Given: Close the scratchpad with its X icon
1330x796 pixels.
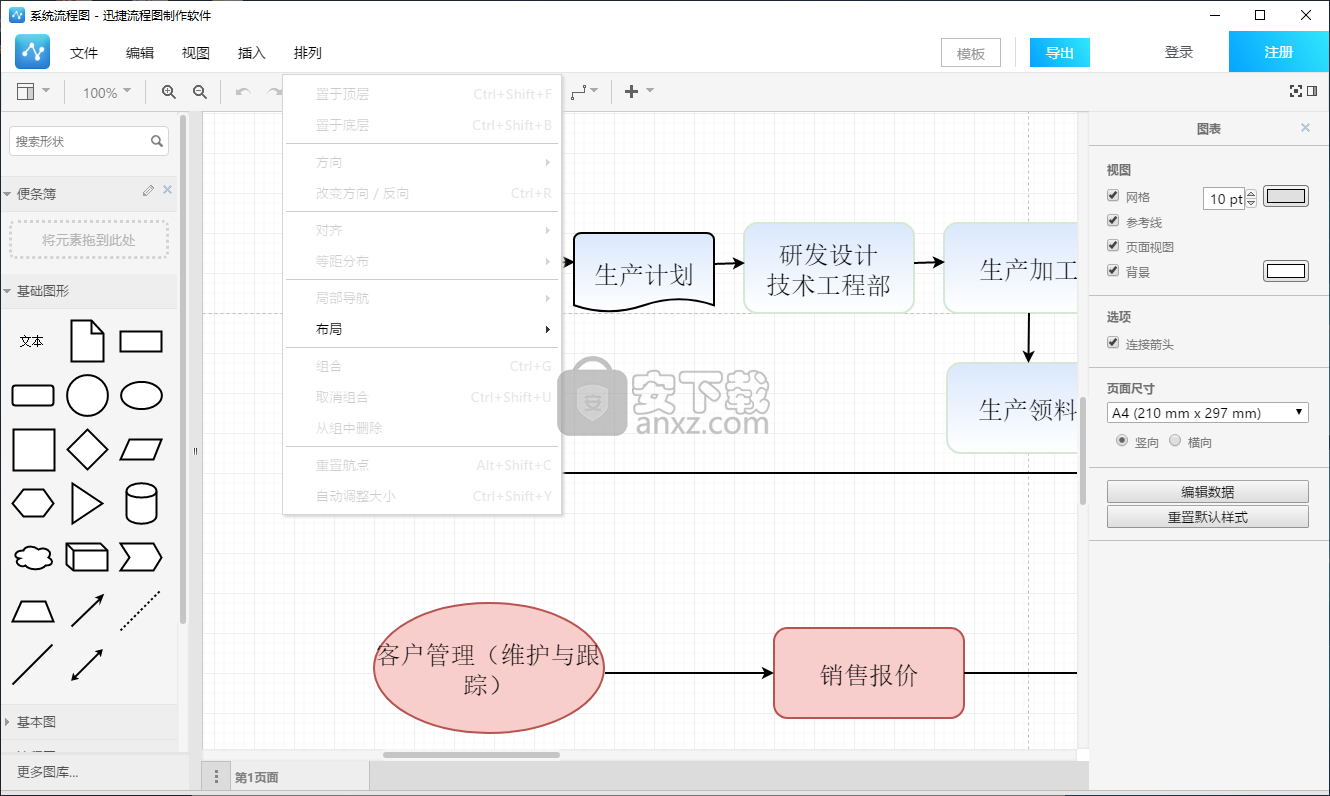Looking at the screenshot, I should tap(167, 190).
